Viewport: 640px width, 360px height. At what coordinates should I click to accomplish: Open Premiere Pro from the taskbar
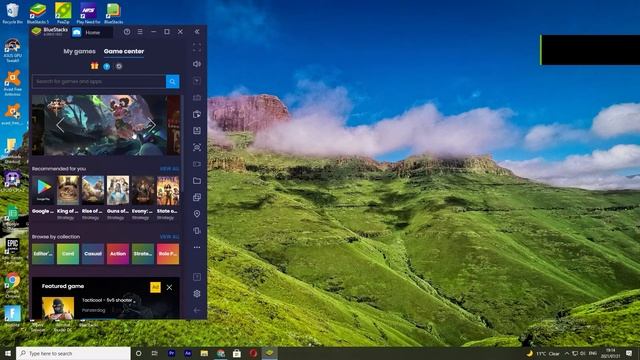tap(171, 353)
